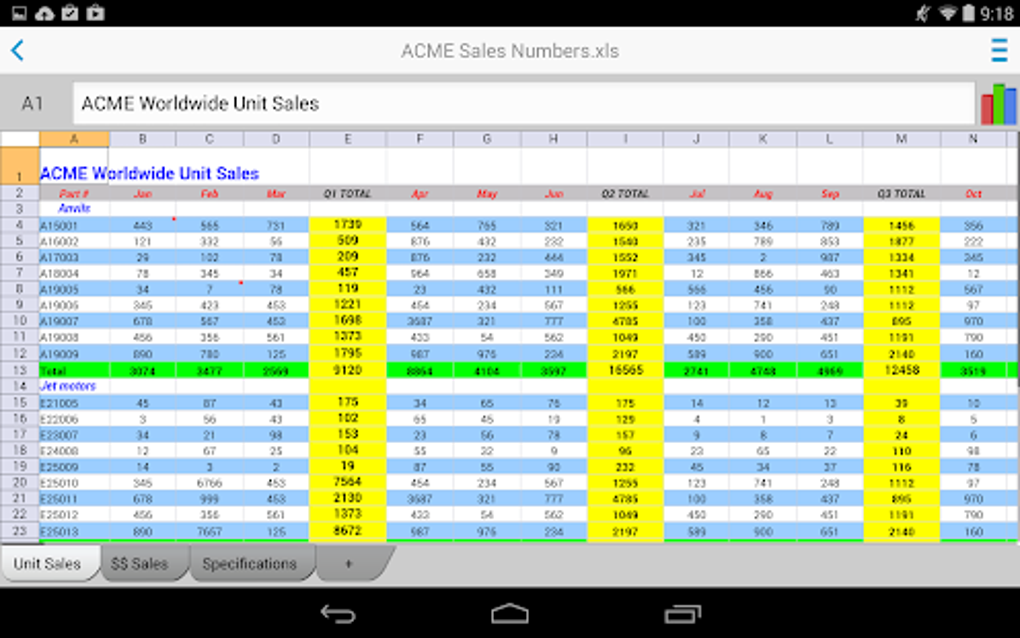Select the A15001 part number cell
This screenshot has height=638, width=1020.
coord(74,225)
